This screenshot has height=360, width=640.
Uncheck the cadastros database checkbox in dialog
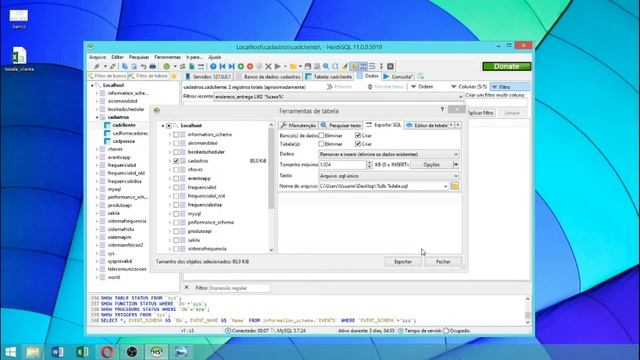click(176, 161)
